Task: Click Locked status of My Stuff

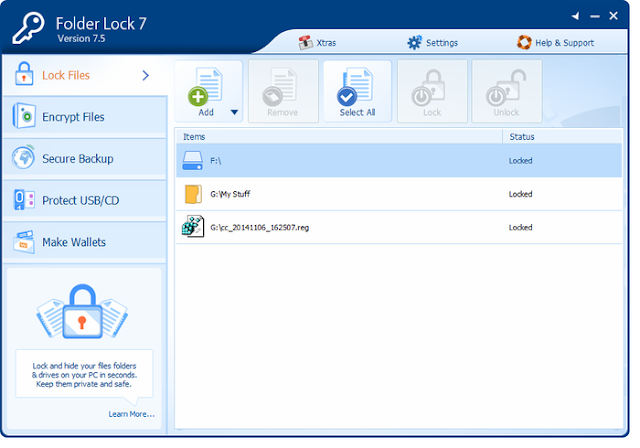Action: (520, 194)
